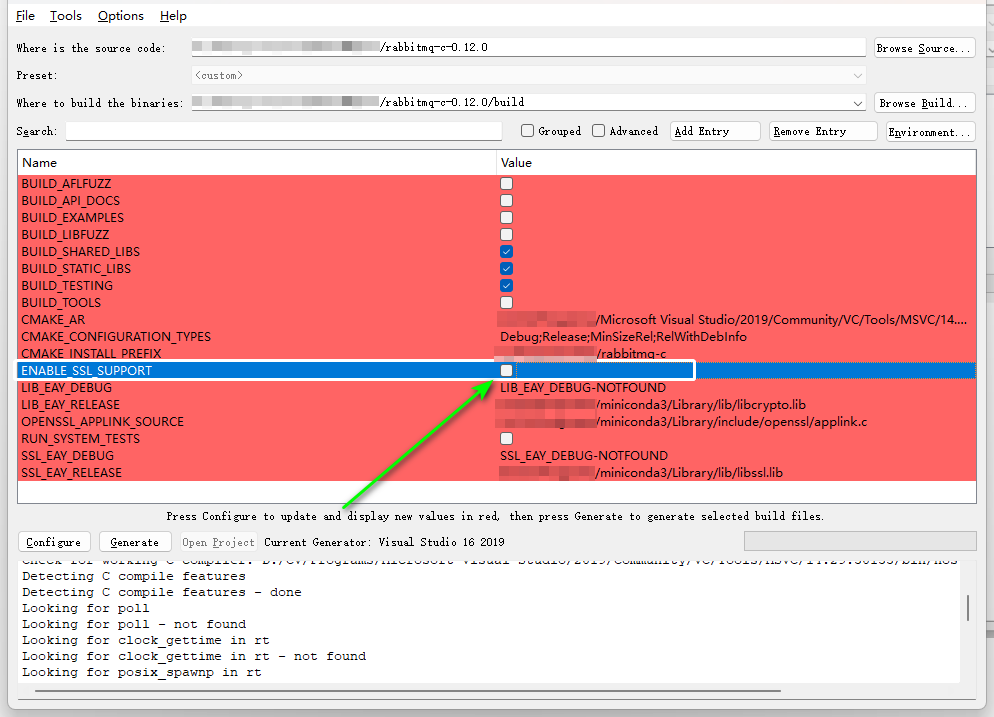Click the Browse Source button
Image resolution: width=994 pixels, height=717 pixels.
(923, 48)
